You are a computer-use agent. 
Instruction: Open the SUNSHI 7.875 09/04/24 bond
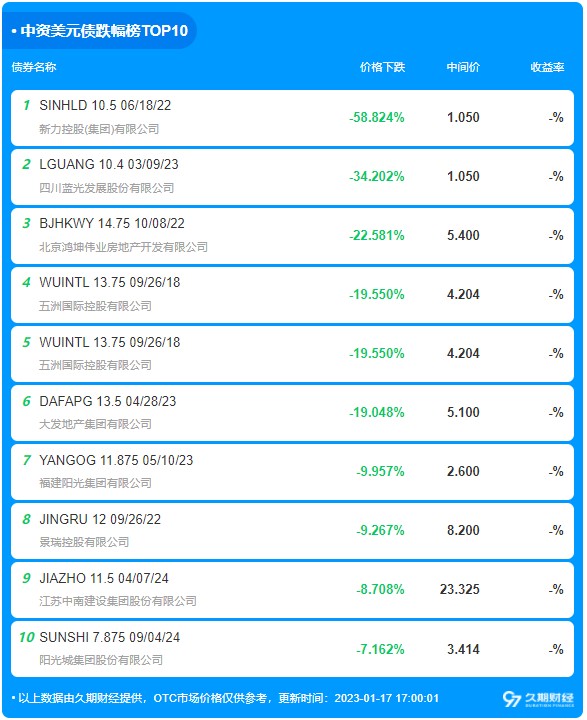point(110,637)
